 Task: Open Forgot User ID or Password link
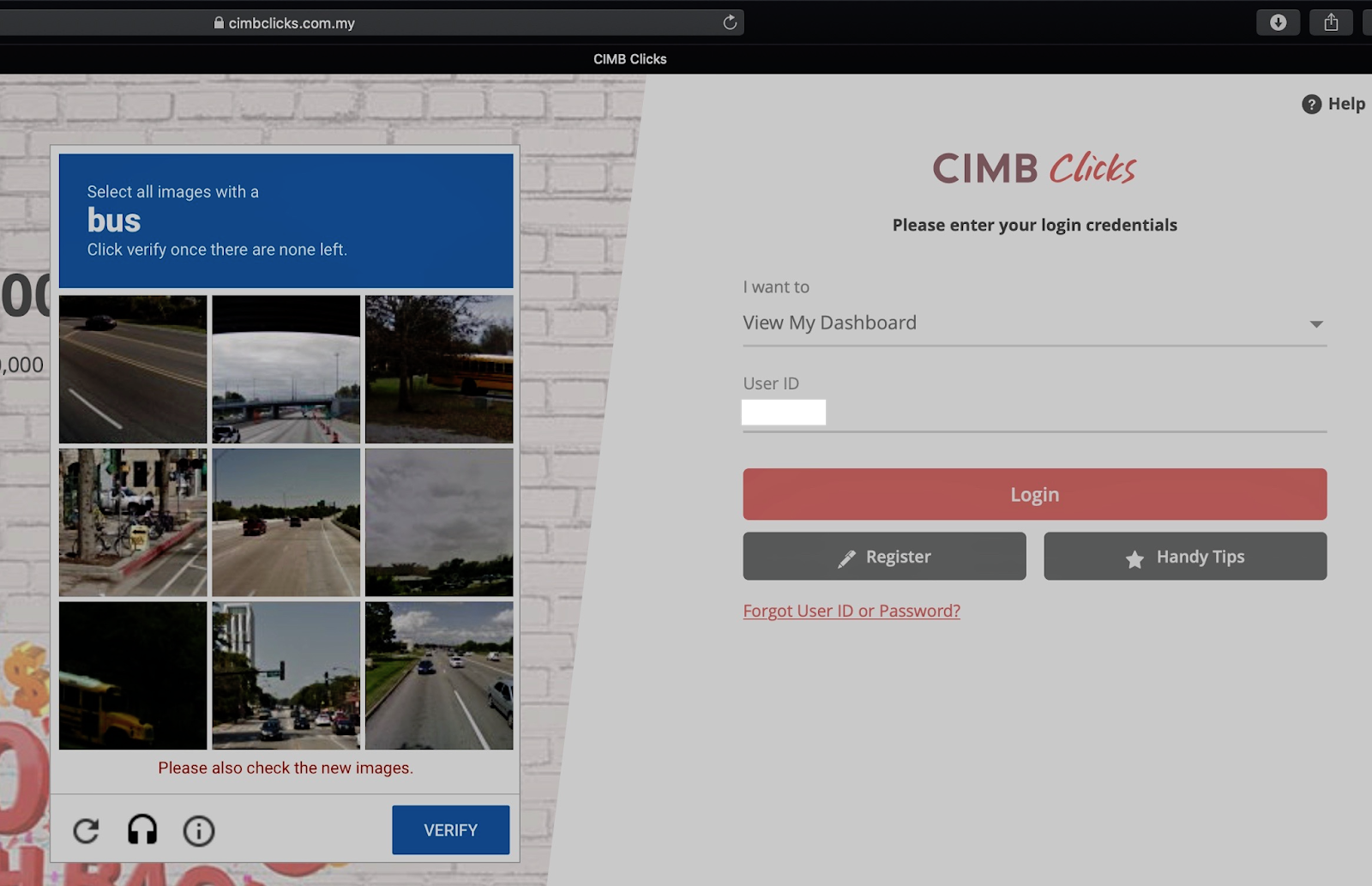click(x=851, y=611)
